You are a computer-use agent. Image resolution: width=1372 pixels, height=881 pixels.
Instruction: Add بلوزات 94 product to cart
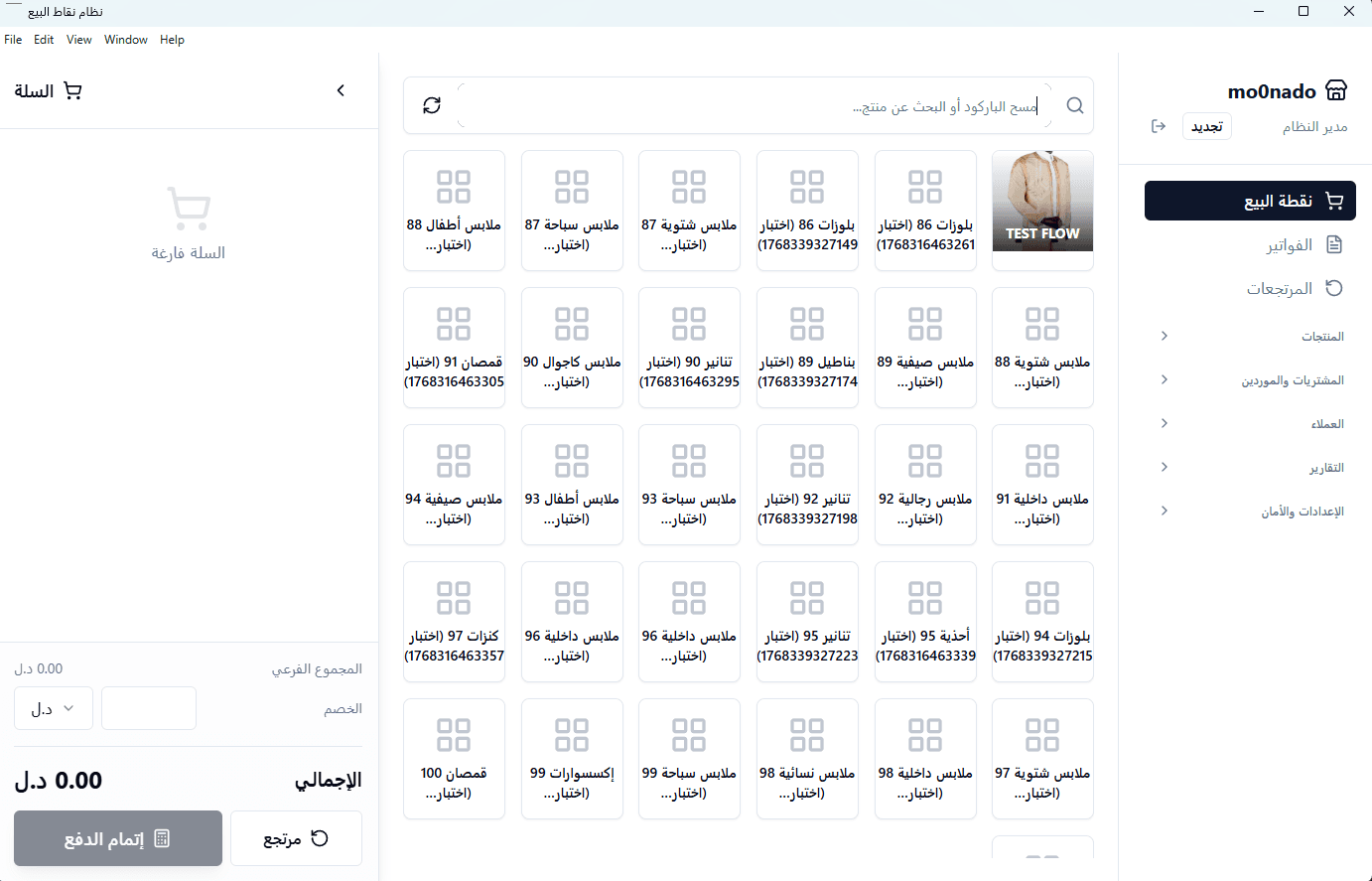pos(1042,622)
